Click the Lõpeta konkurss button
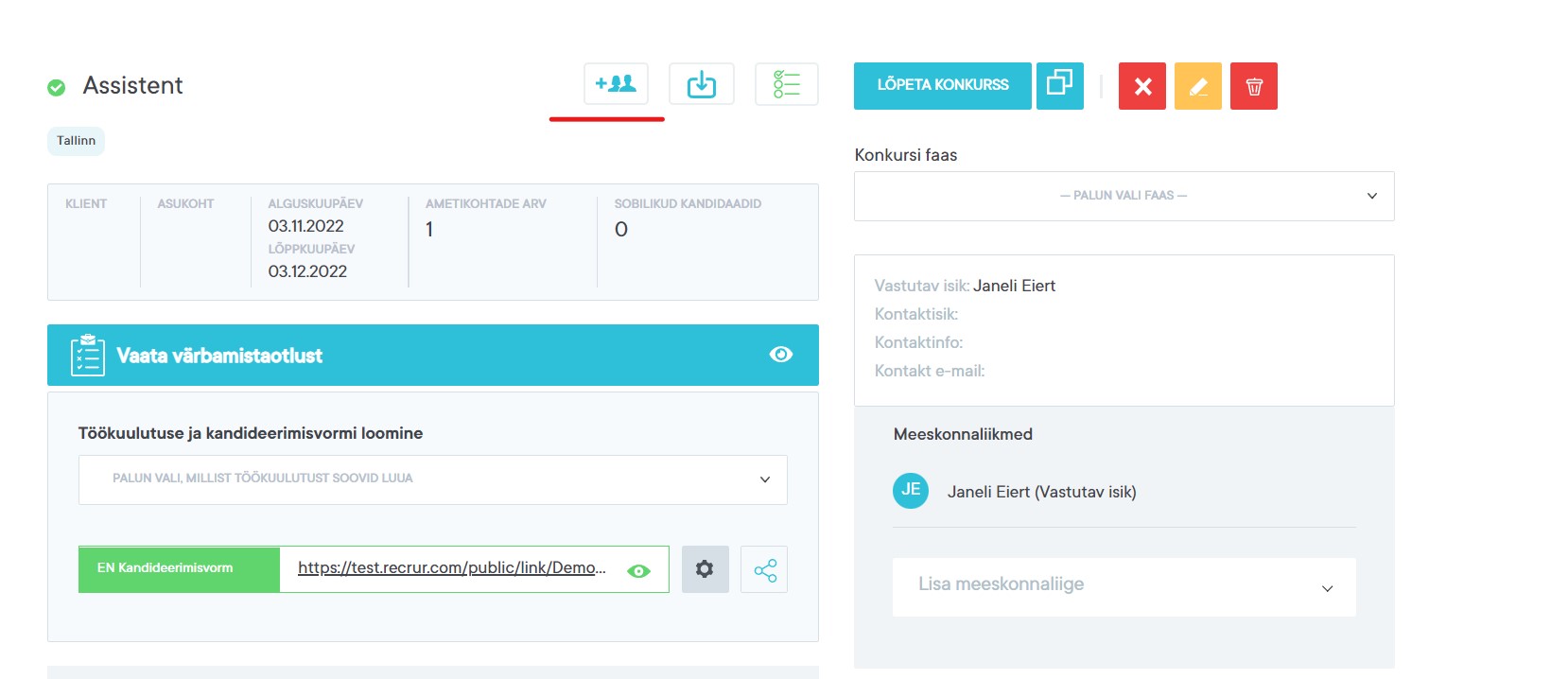The image size is (1568, 679). 942,85
